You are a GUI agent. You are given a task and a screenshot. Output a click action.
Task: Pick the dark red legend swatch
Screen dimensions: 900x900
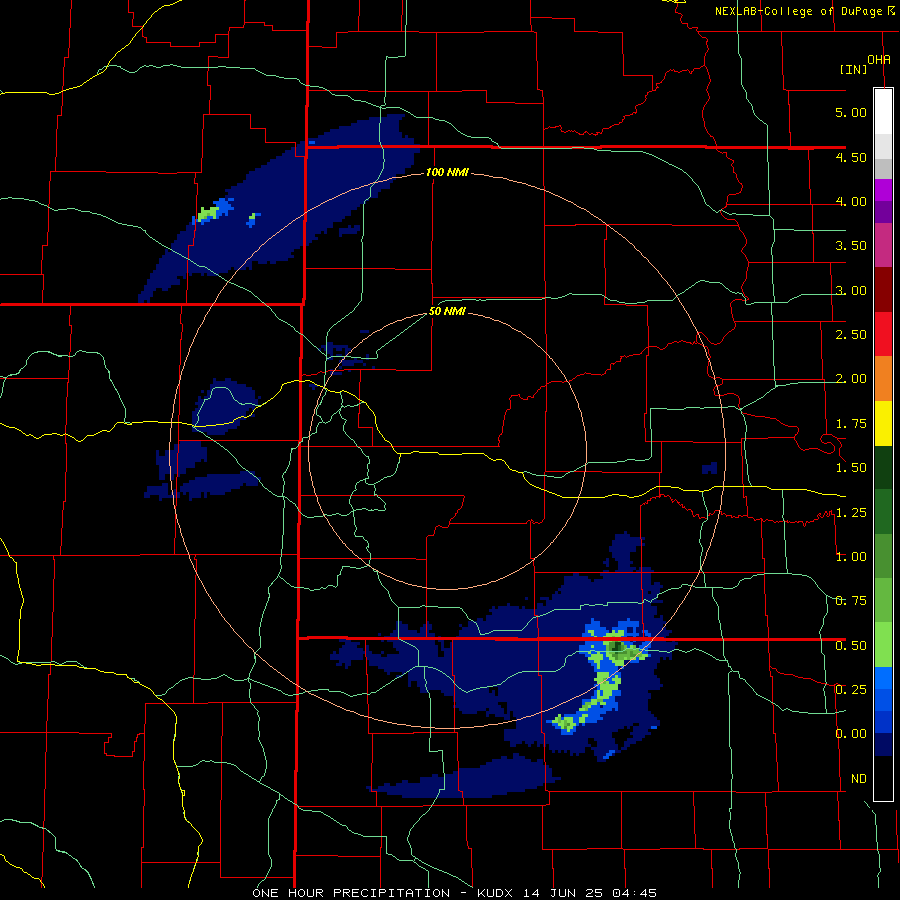coord(883,290)
